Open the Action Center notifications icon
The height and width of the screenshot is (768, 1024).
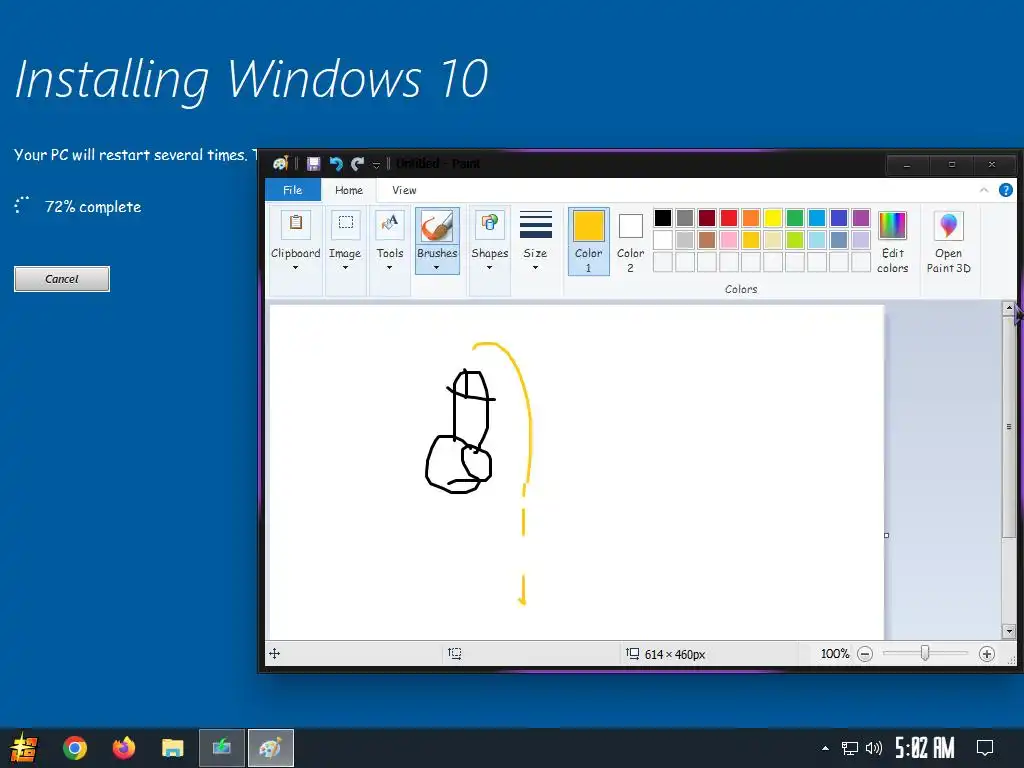(x=985, y=748)
